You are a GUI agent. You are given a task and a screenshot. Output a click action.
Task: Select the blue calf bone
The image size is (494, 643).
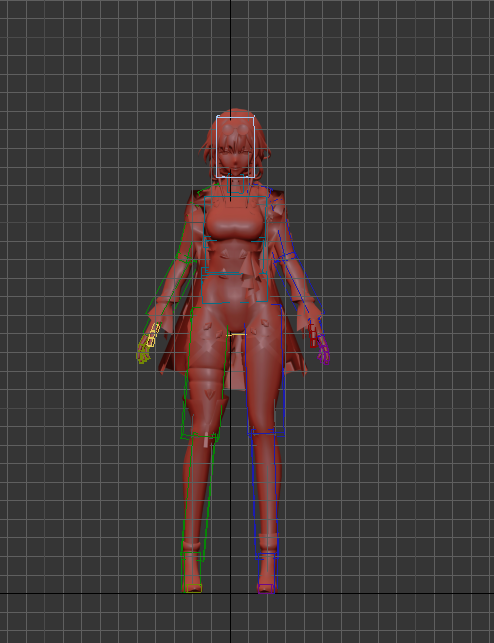click(x=265, y=494)
